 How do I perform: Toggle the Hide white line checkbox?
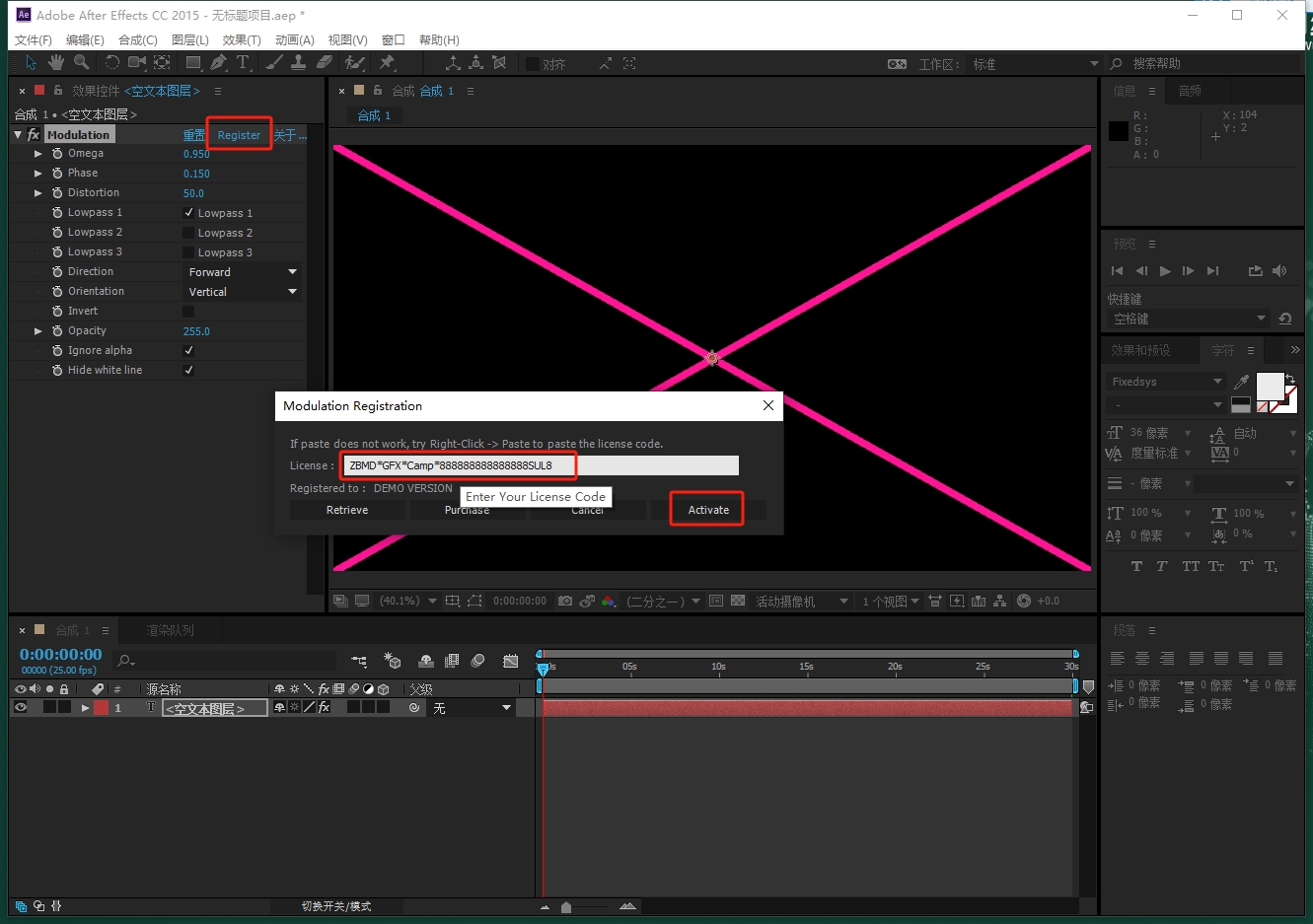(x=188, y=370)
